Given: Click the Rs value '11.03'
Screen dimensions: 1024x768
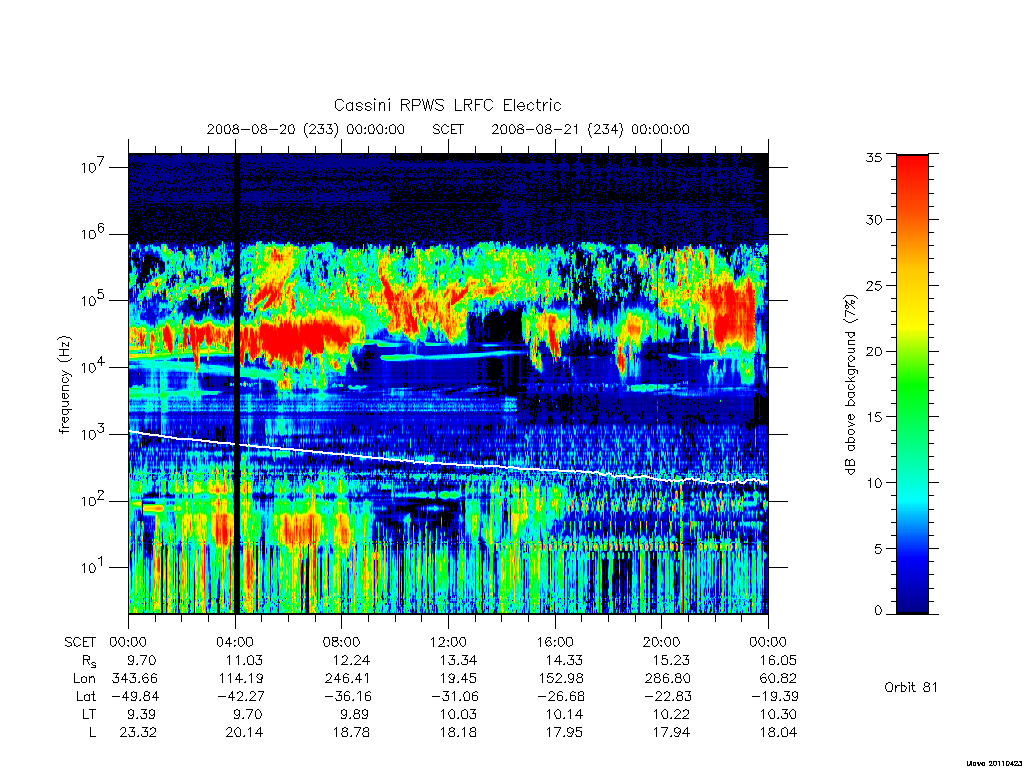Looking at the screenshot, I should [x=244, y=660].
